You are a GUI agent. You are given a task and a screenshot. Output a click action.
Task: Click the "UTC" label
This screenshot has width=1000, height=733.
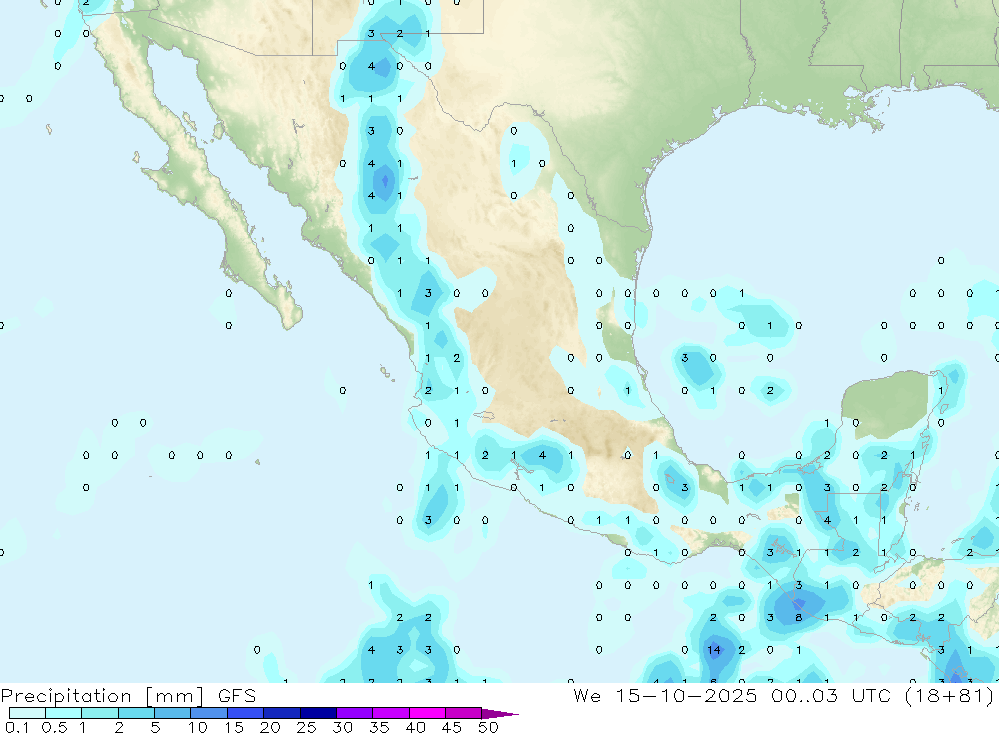pos(871,696)
